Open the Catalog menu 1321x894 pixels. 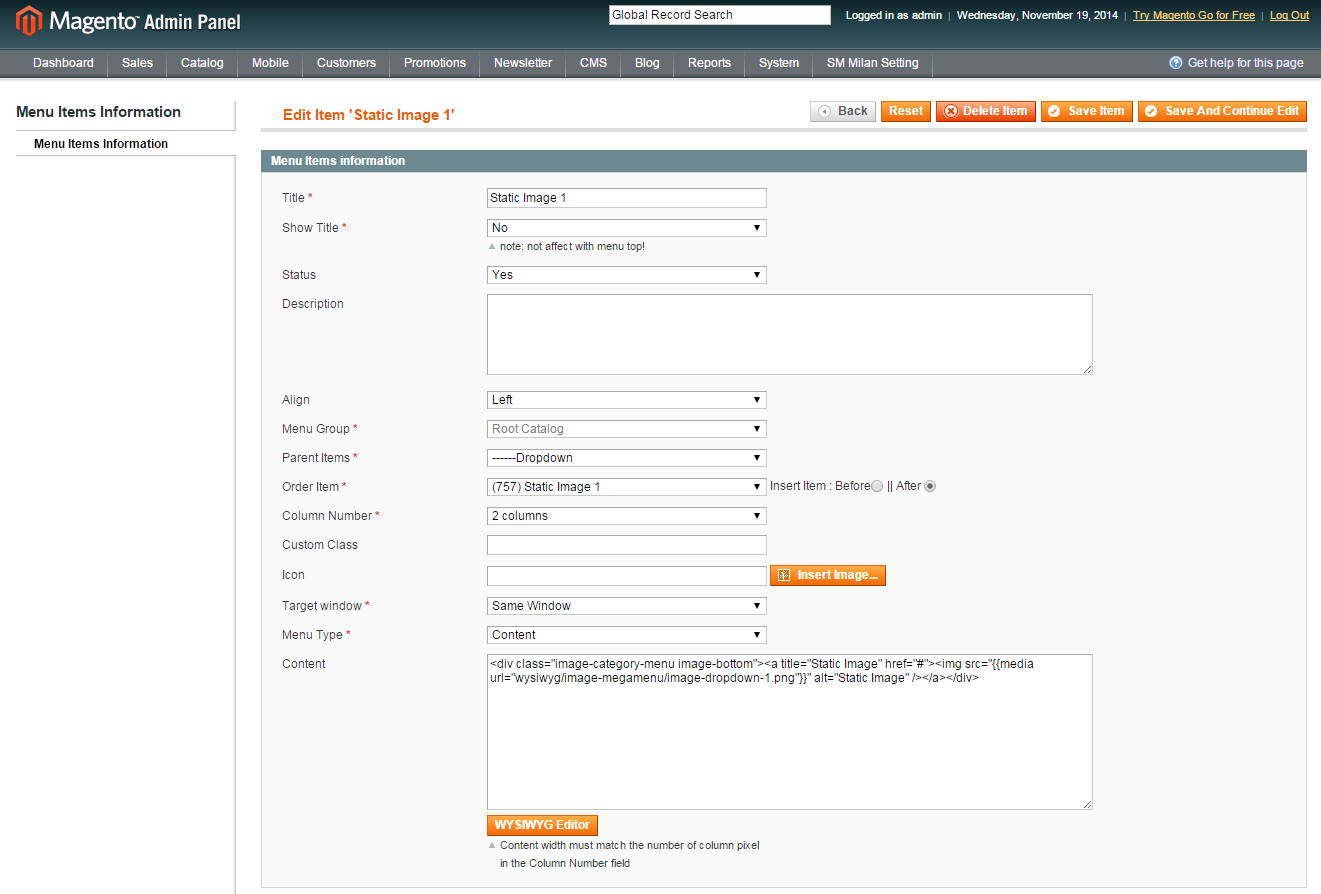click(x=202, y=63)
